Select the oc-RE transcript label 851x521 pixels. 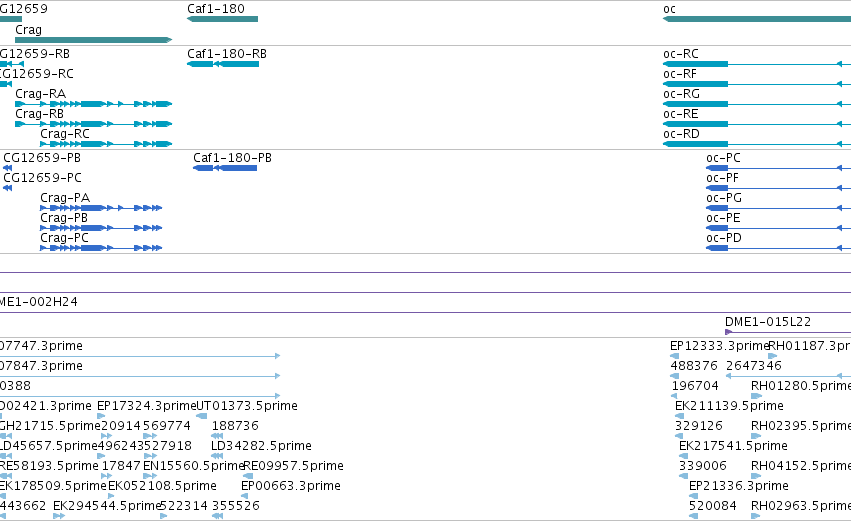point(681,114)
